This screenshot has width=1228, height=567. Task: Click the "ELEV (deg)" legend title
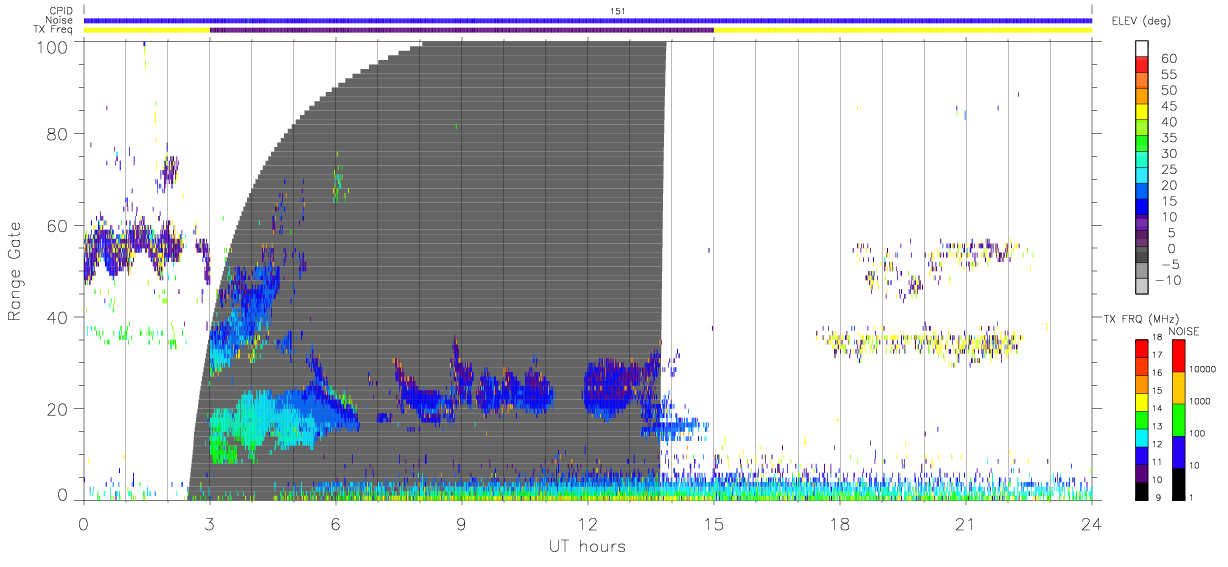pyautogui.click(x=1141, y=20)
